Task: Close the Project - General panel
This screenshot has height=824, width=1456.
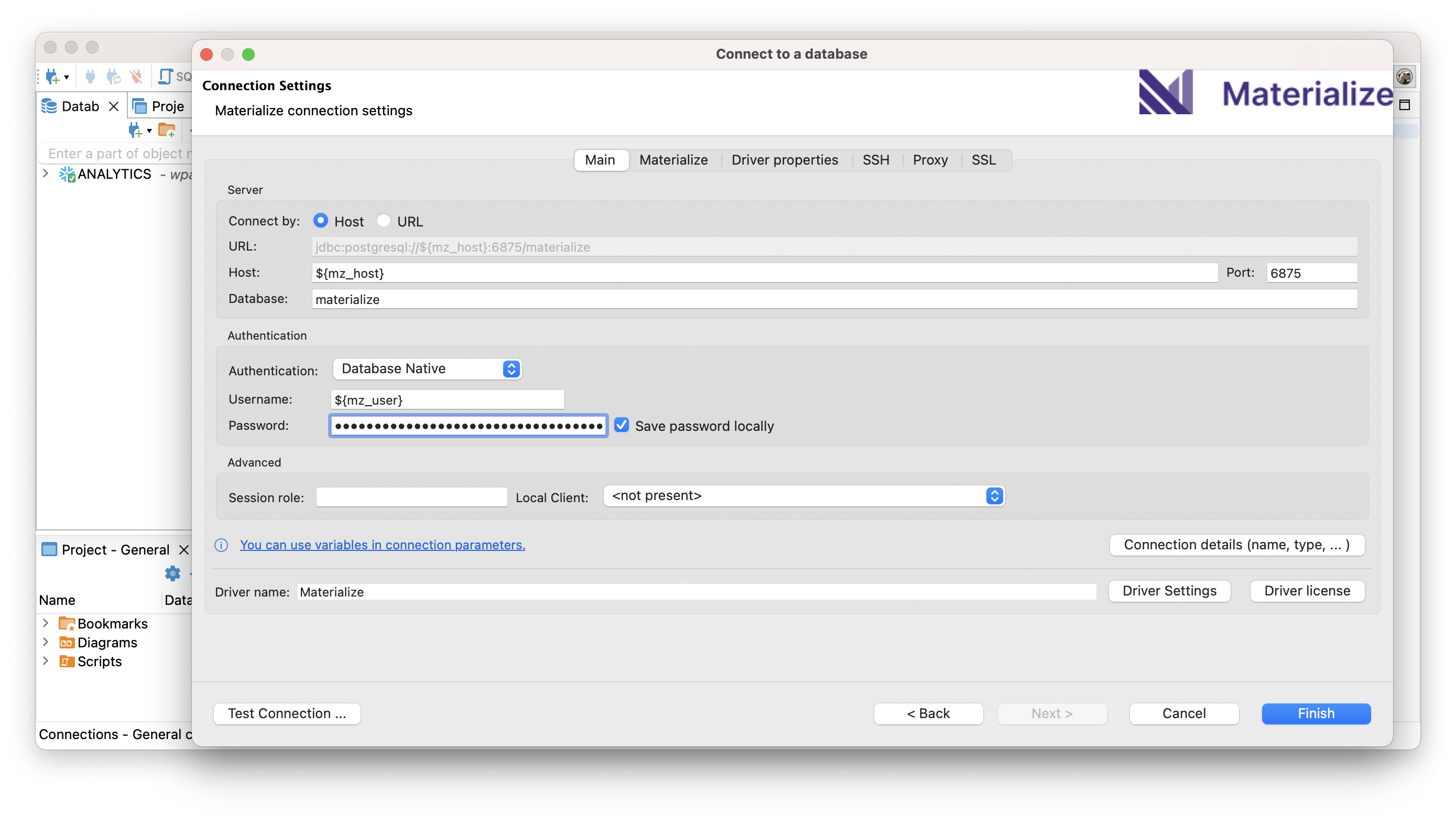Action: (x=184, y=549)
